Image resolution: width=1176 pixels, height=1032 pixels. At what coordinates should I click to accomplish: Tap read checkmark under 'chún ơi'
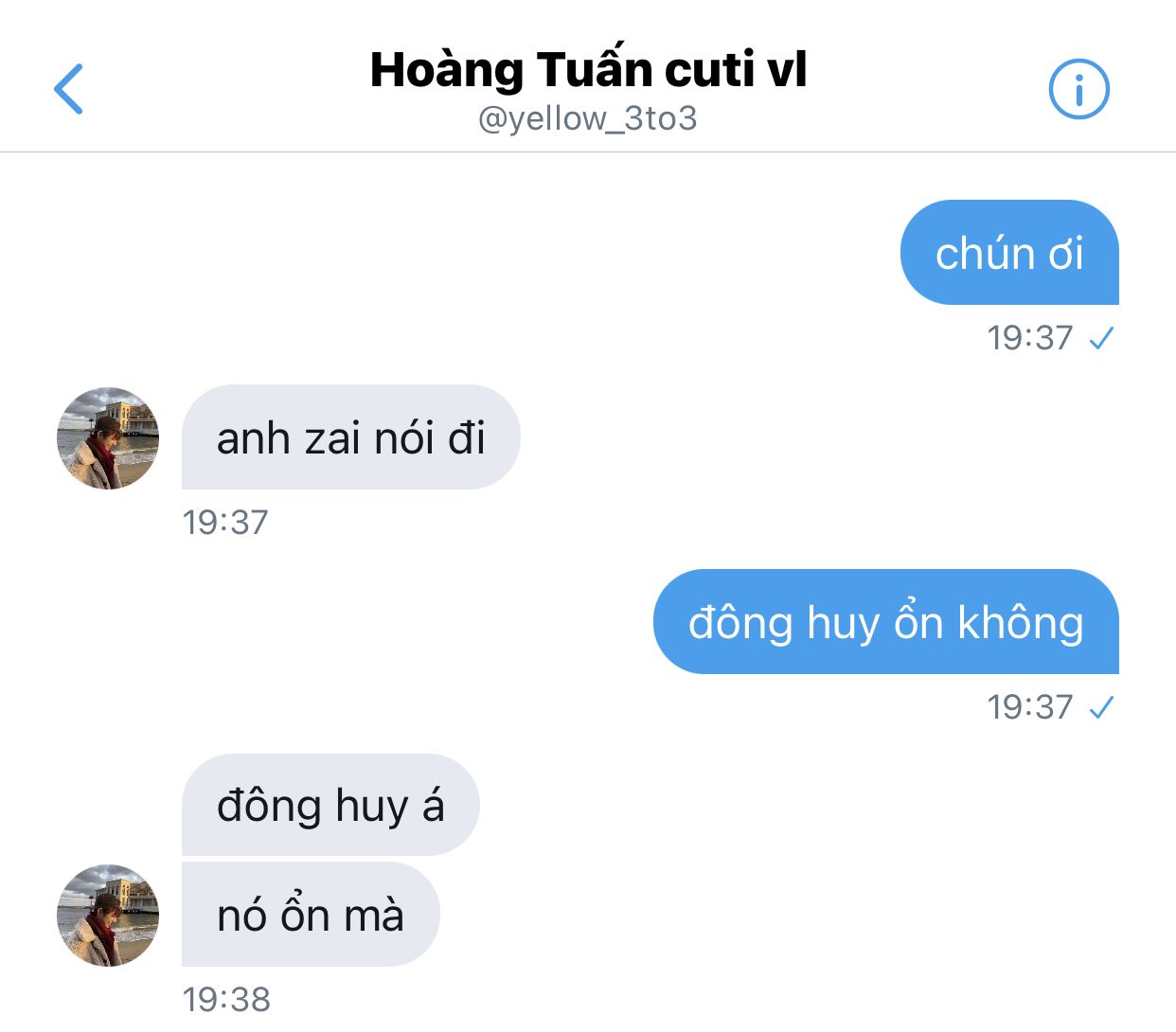[1101, 338]
